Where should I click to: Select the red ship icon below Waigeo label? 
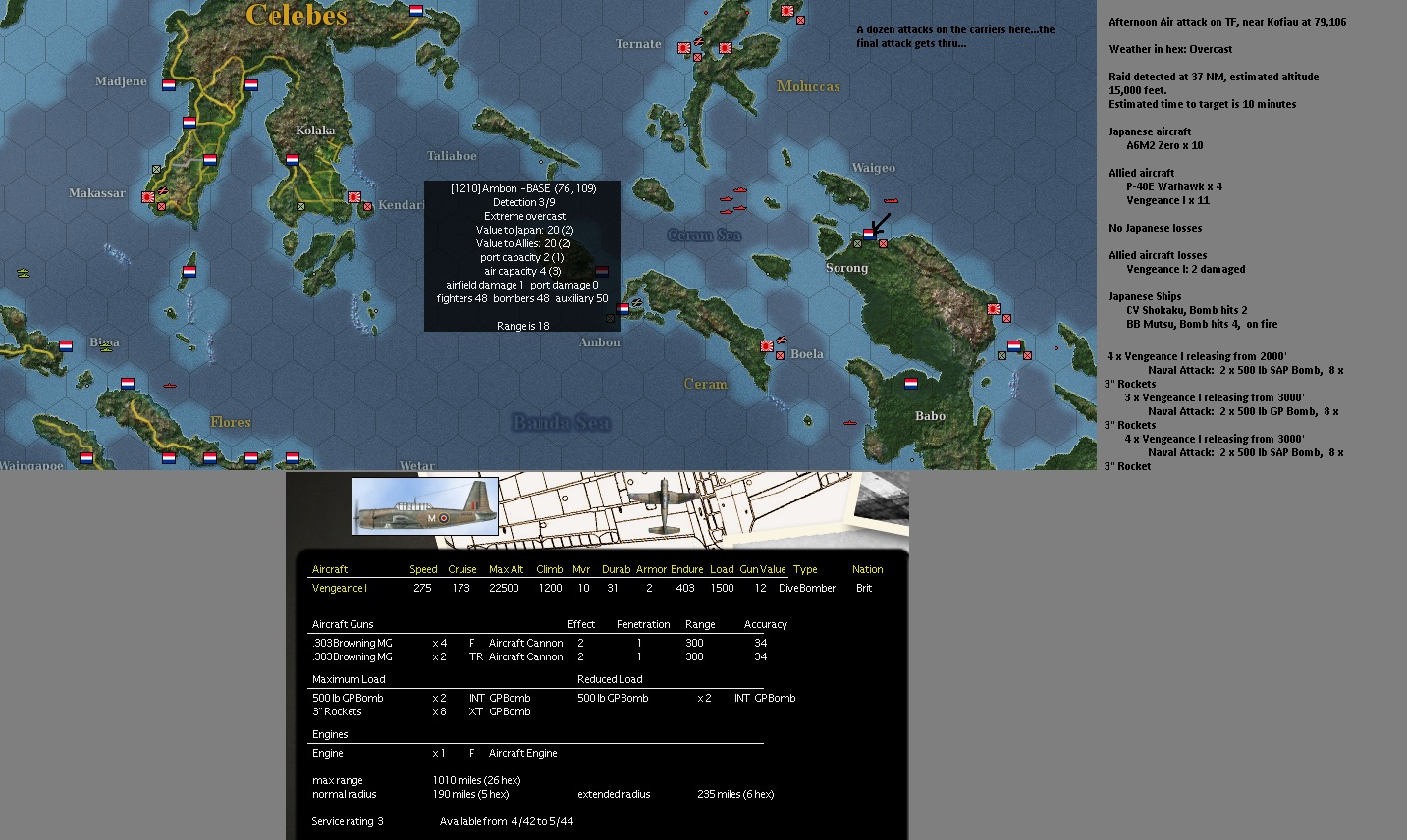891,200
